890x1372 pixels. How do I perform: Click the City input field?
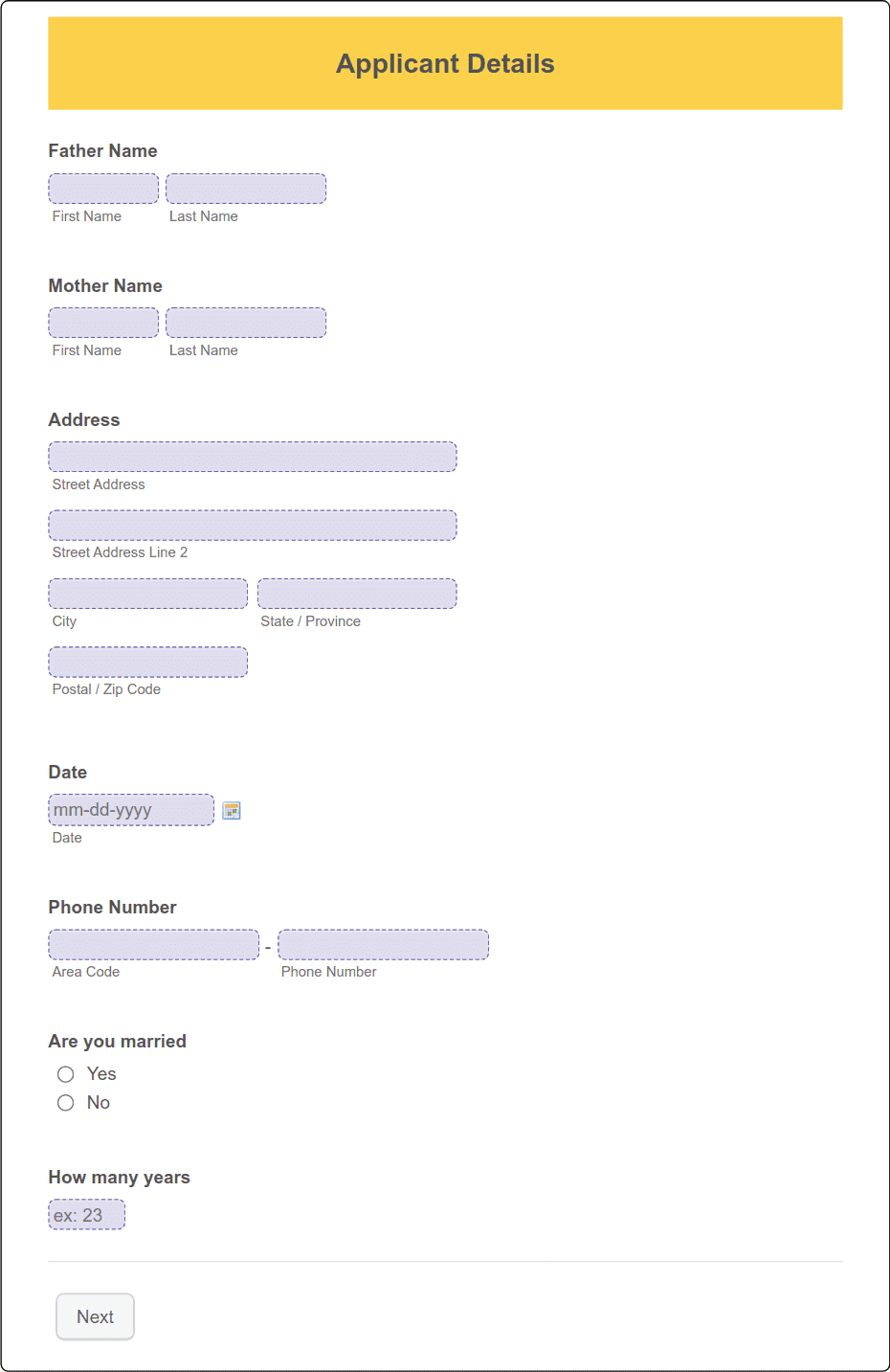(147, 593)
